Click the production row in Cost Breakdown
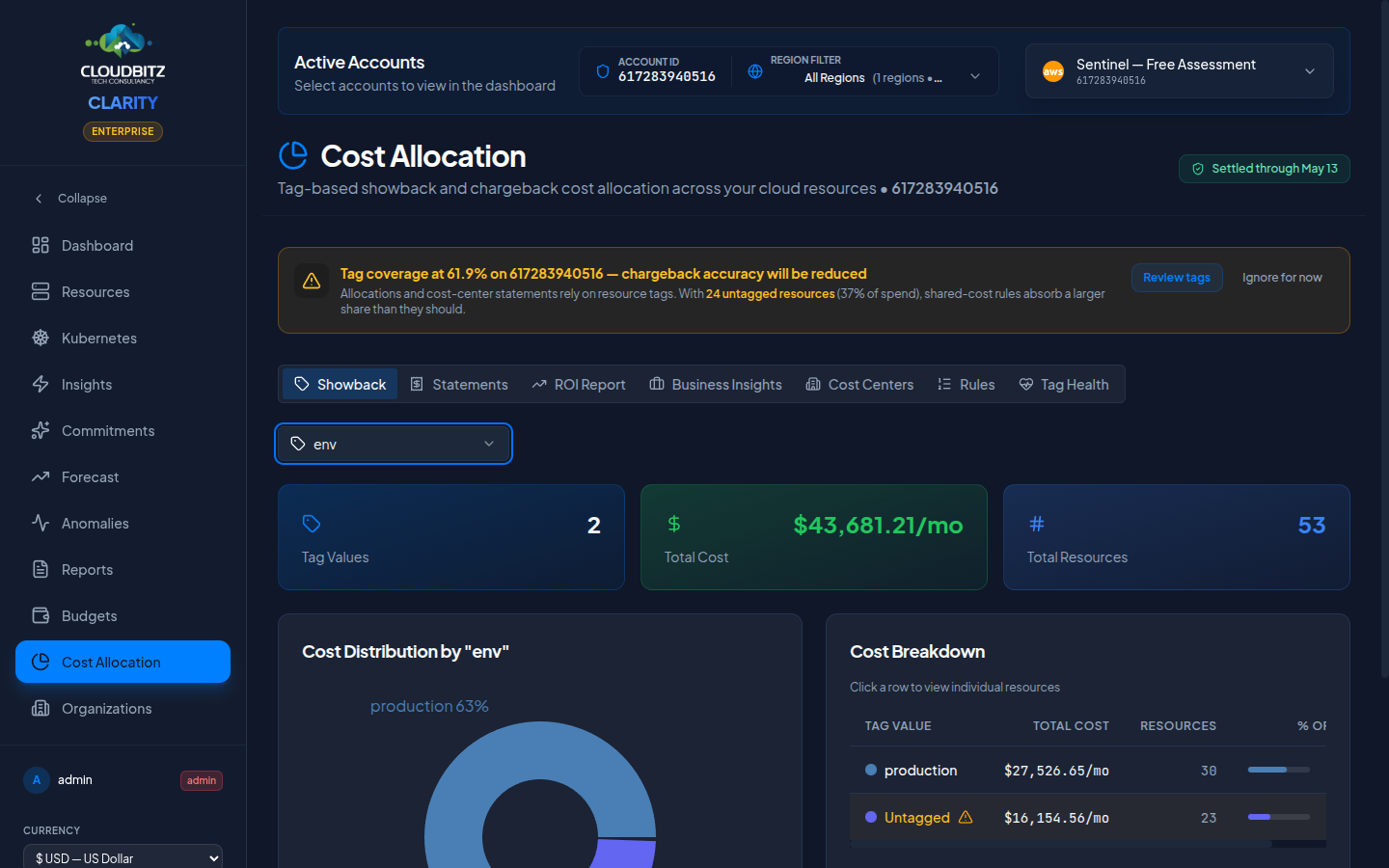 1087,770
